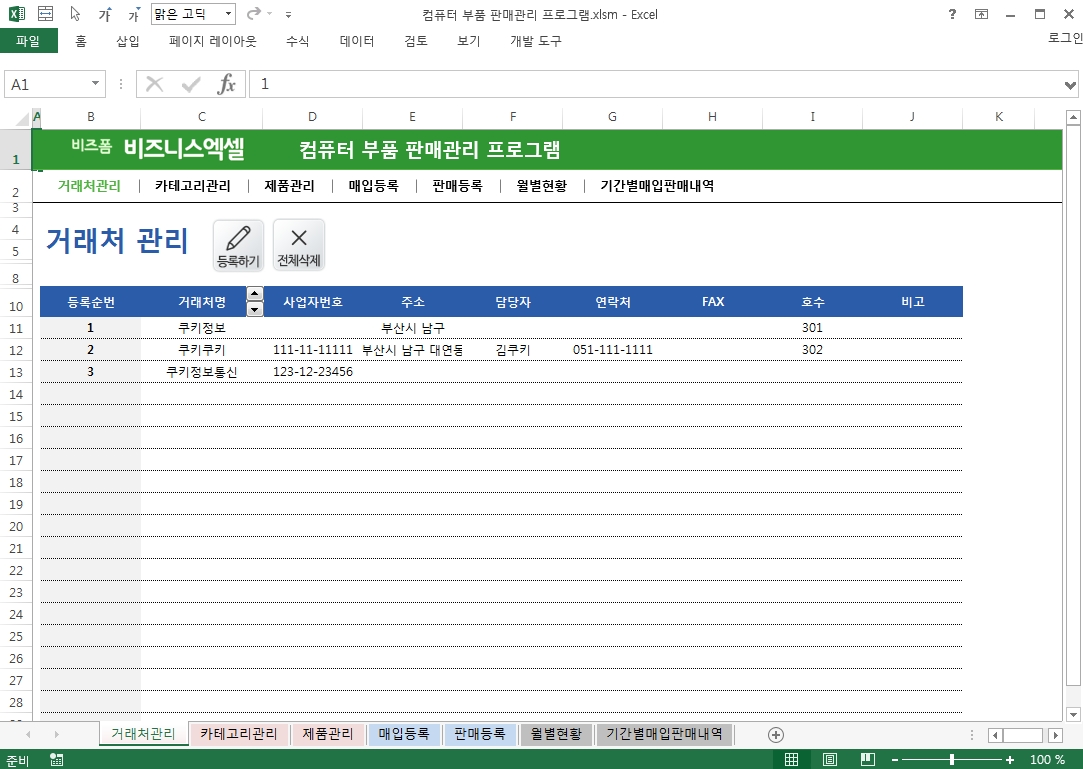The height and width of the screenshot is (769, 1083).
Task: Click in the formula bar input
Action: click(650, 85)
